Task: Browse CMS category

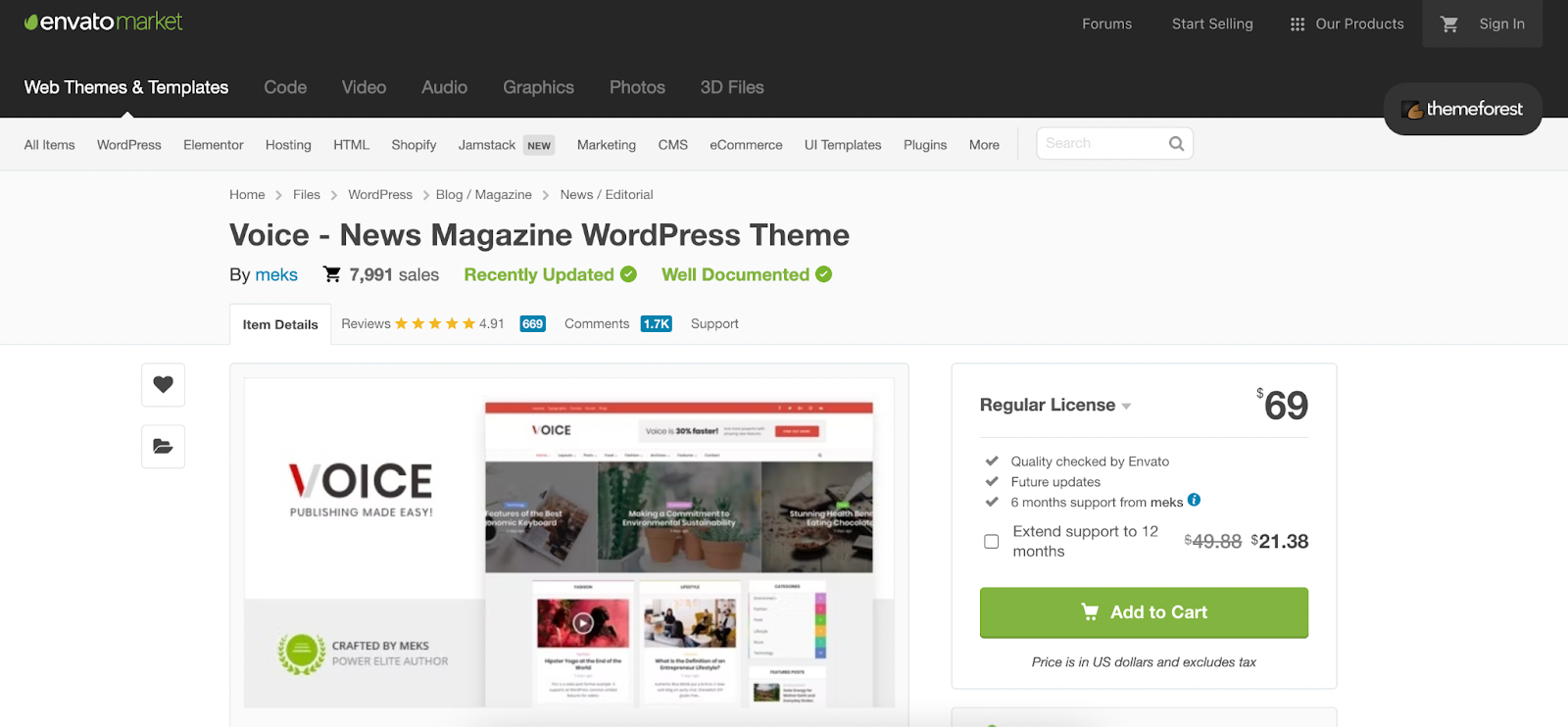Action: [x=673, y=145]
